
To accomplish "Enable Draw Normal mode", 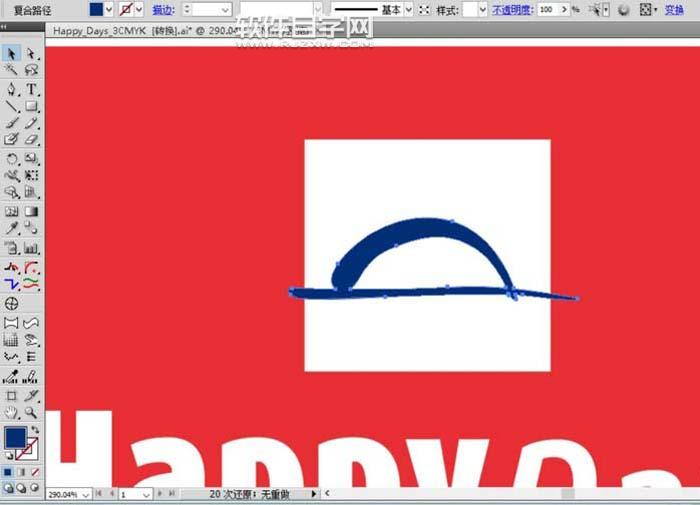I will (x=8, y=488).
